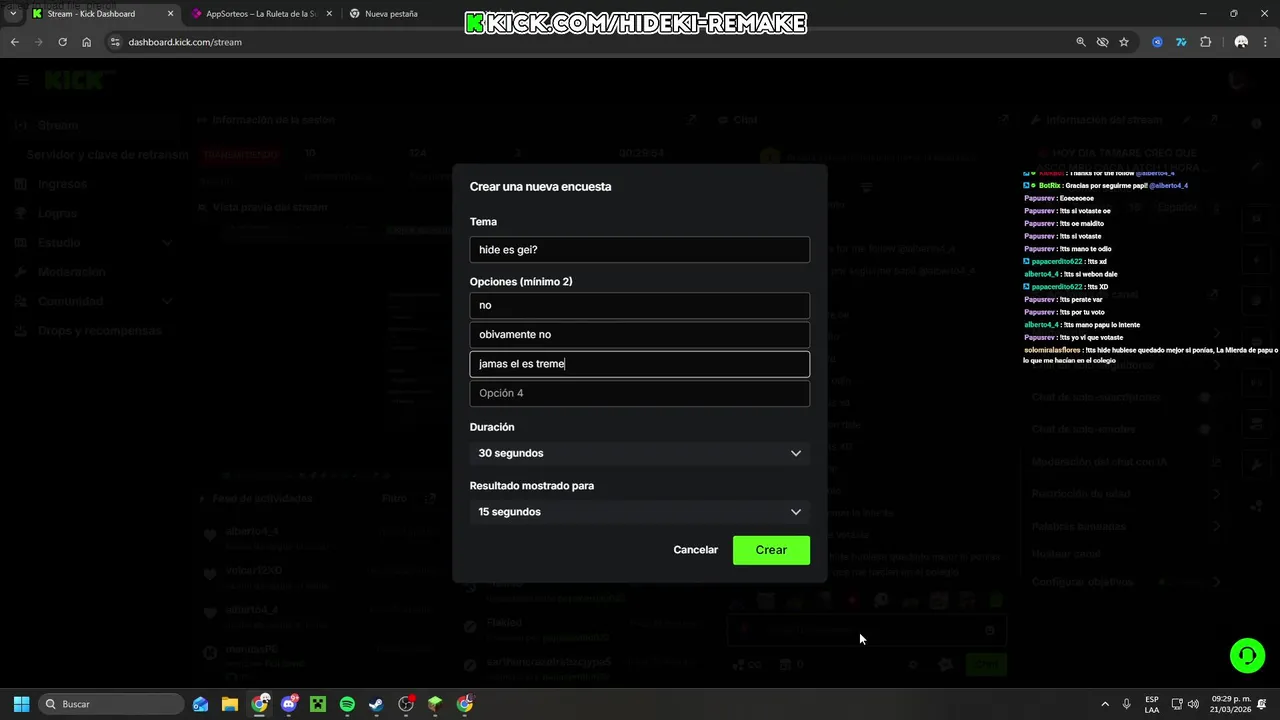Screen dimensions: 1280x720
Task: Click the zoom magnifier icon in address bar
Action: pyautogui.click(x=1080, y=42)
